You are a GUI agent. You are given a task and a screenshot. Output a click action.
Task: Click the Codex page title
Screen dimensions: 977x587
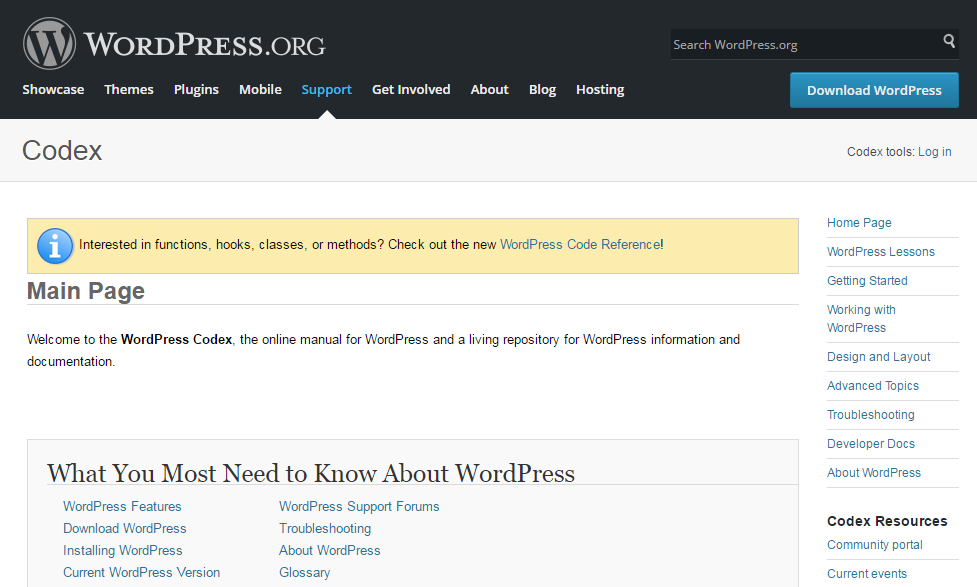click(62, 151)
